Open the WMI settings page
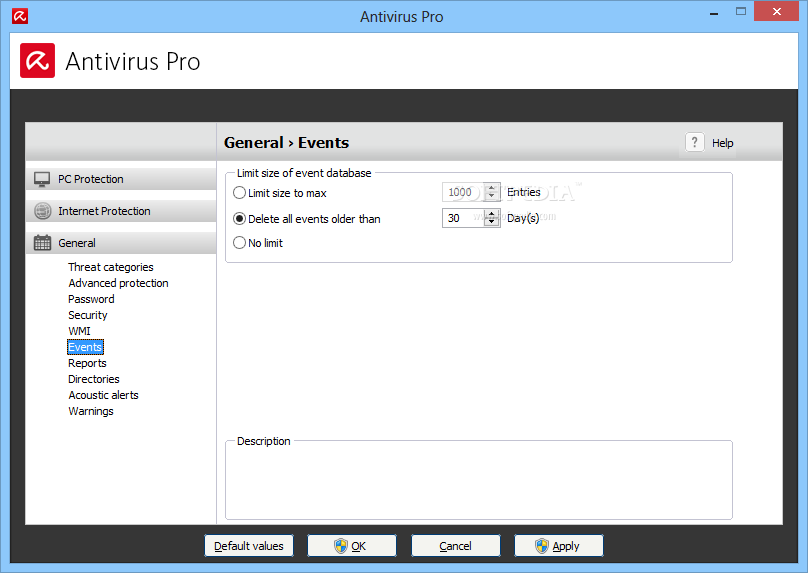The image size is (808, 573). tap(79, 331)
